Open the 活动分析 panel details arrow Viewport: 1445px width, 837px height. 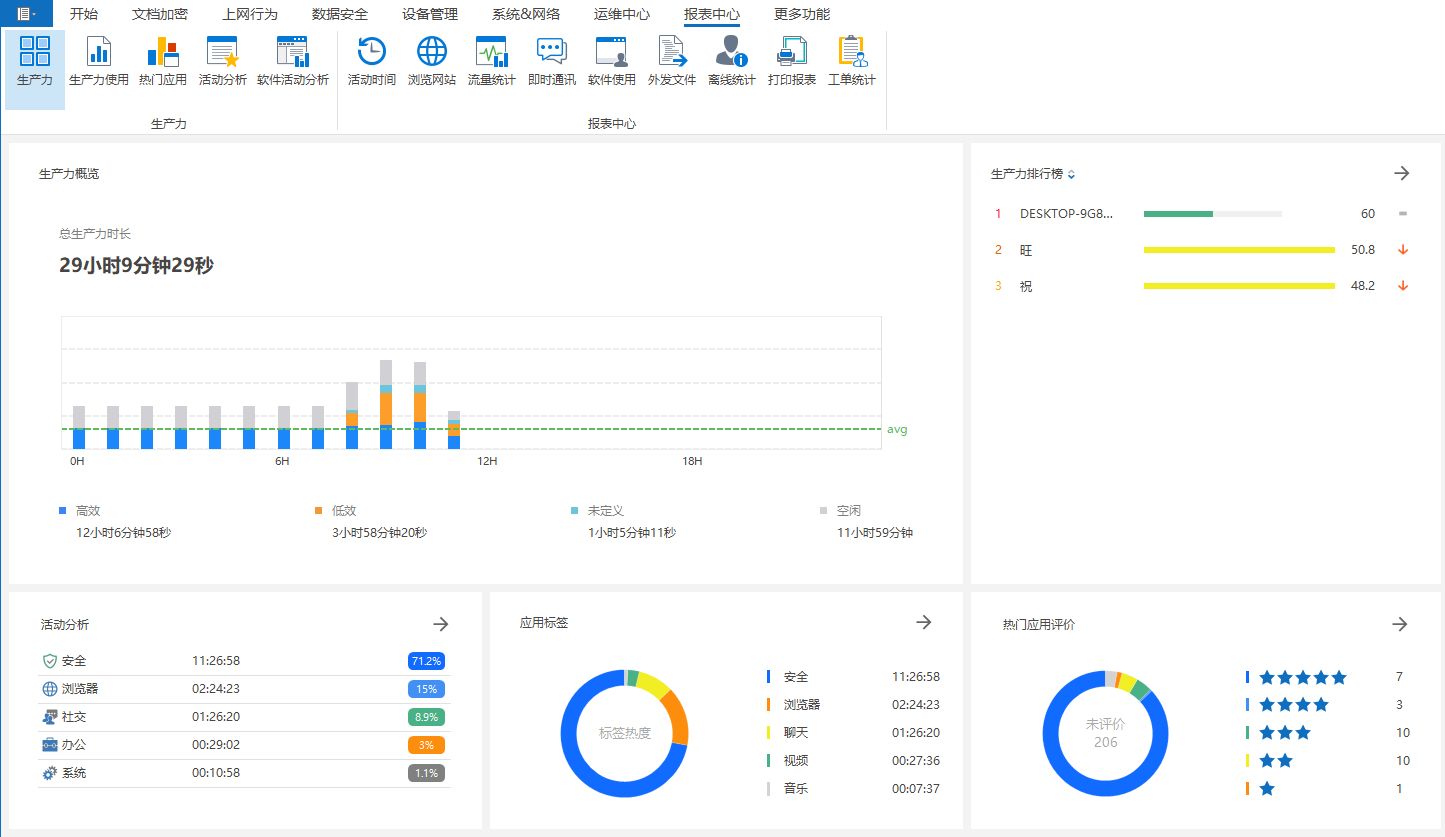point(441,624)
